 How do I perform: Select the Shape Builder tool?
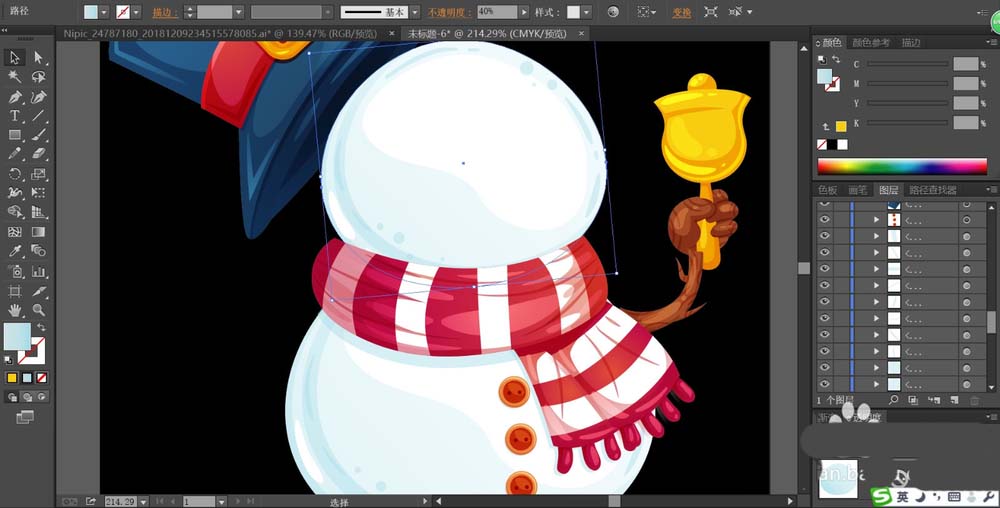point(15,212)
